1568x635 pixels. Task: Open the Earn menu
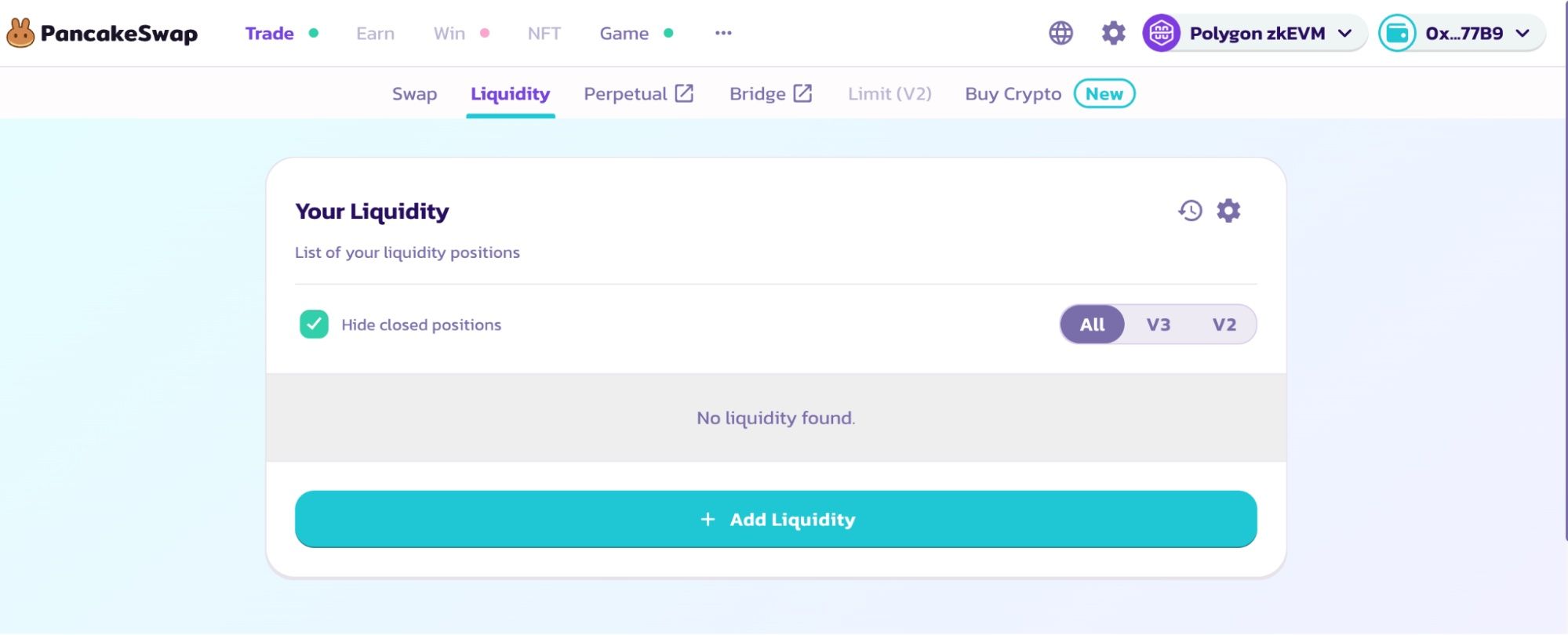pos(375,33)
